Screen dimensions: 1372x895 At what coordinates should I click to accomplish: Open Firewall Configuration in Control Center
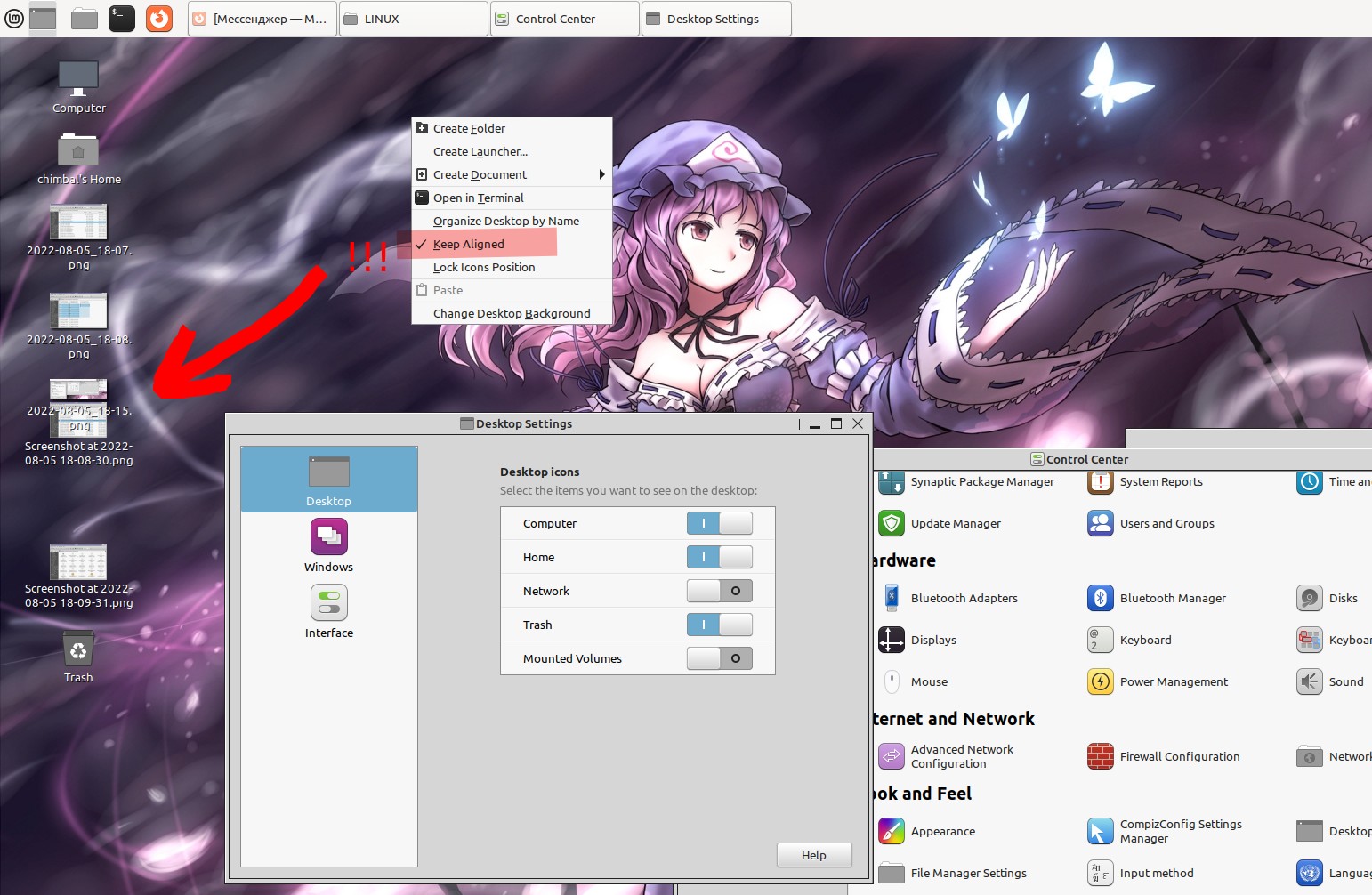click(x=1164, y=756)
